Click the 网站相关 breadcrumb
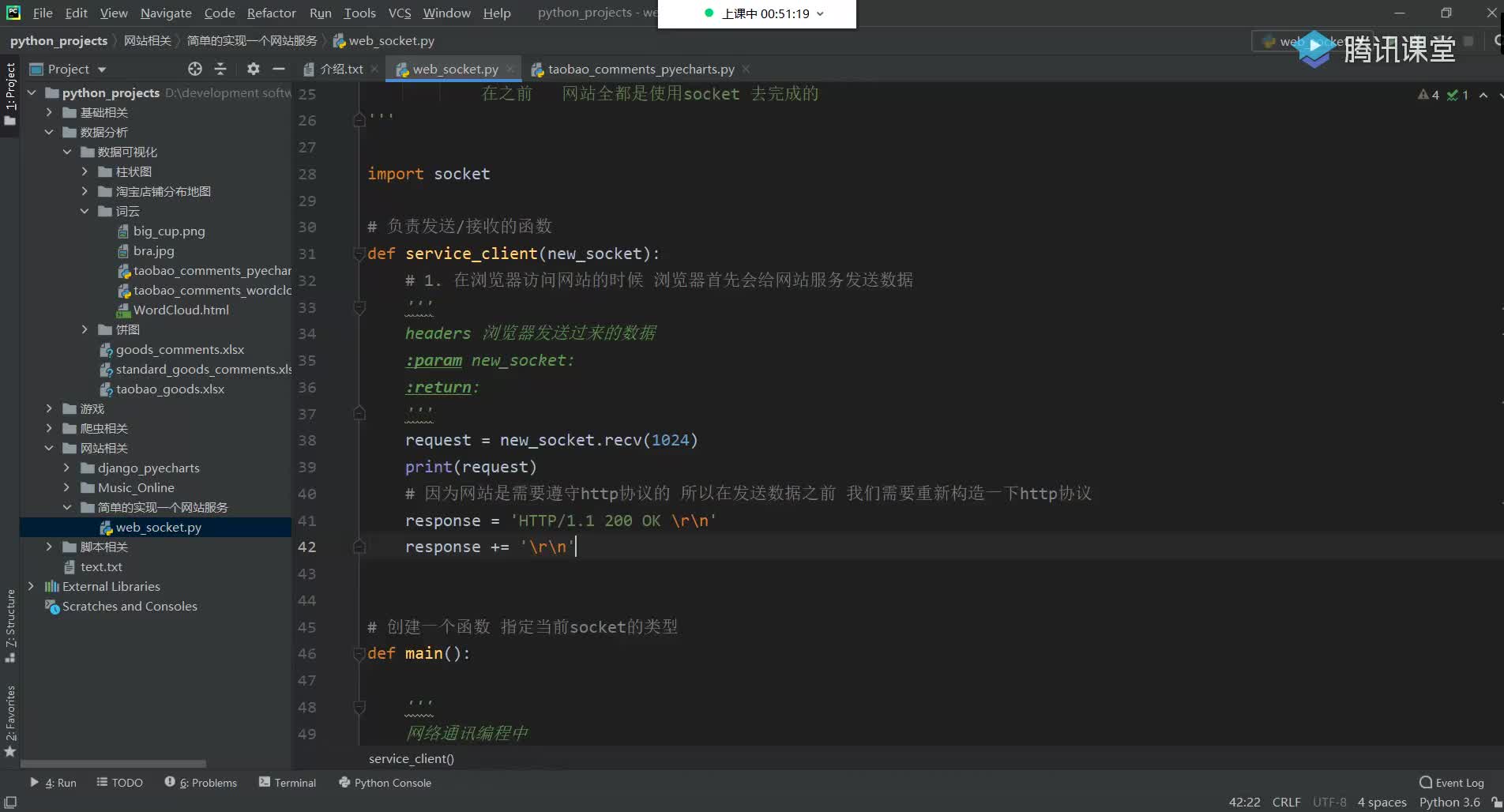 (148, 41)
